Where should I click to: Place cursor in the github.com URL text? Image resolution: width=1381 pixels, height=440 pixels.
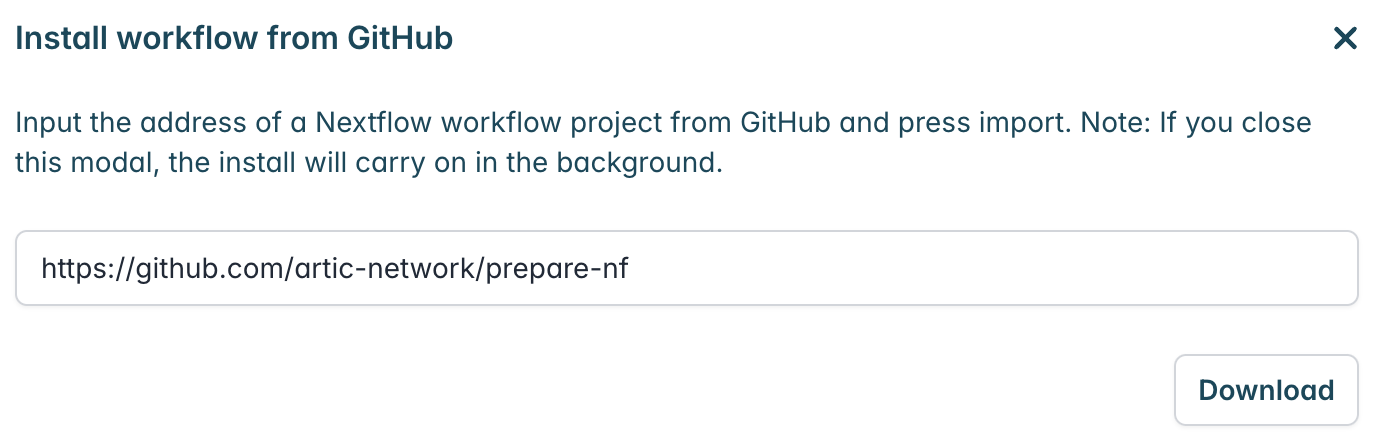pyautogui.click(x=335, y=268)
